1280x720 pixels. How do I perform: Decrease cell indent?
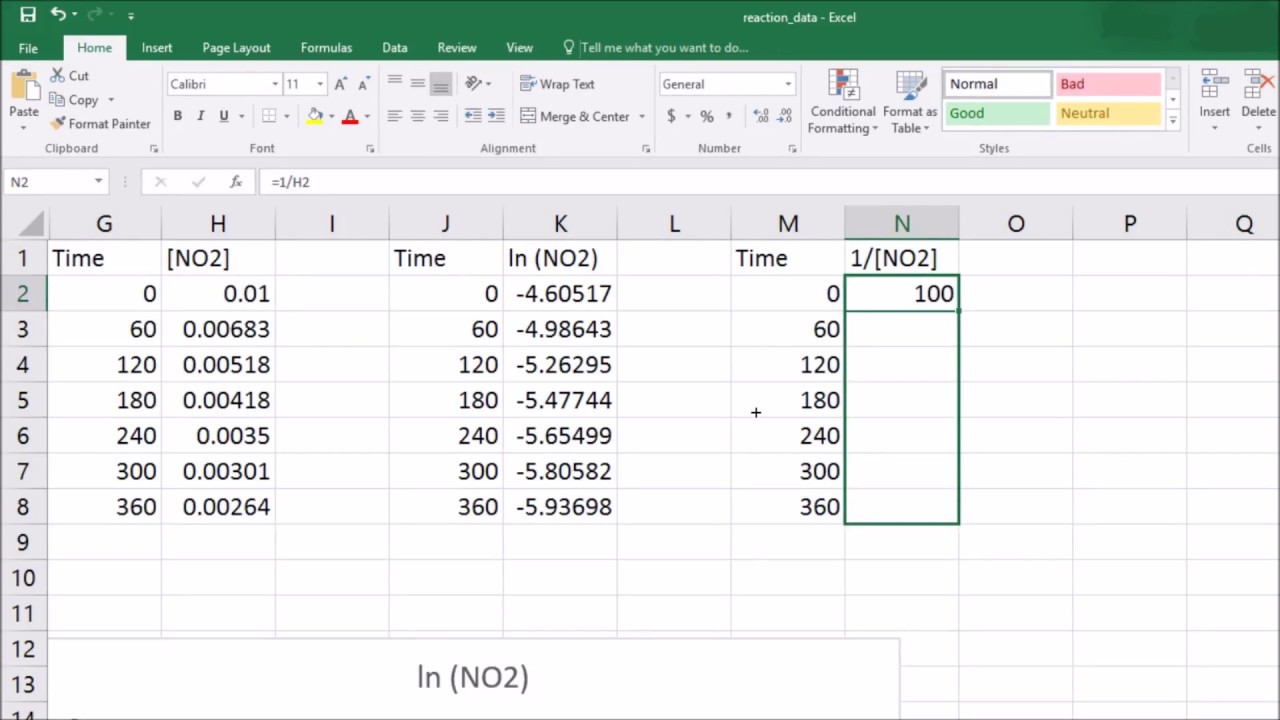pos(473,116)
